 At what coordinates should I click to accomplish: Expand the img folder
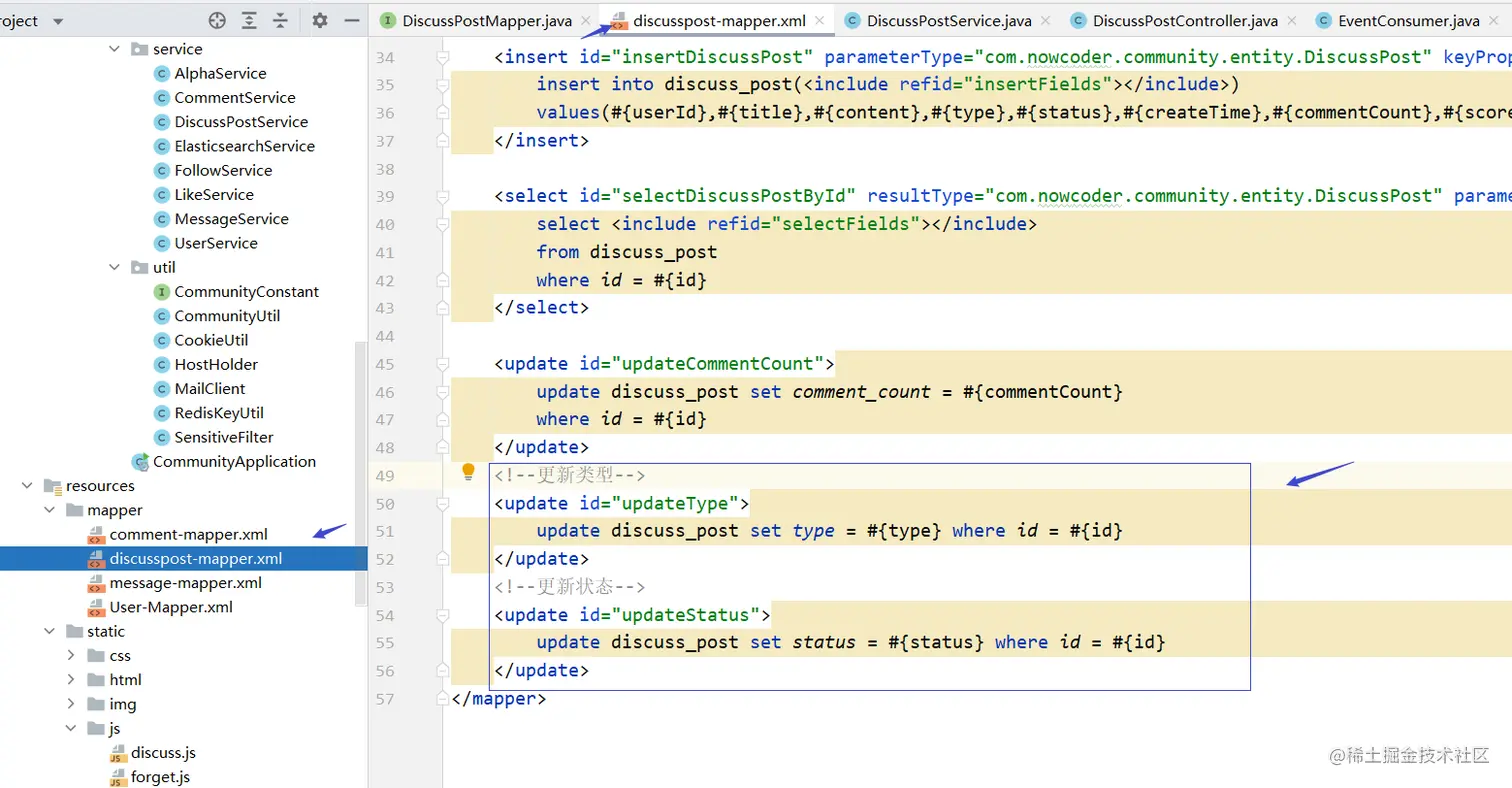(71, 704)
